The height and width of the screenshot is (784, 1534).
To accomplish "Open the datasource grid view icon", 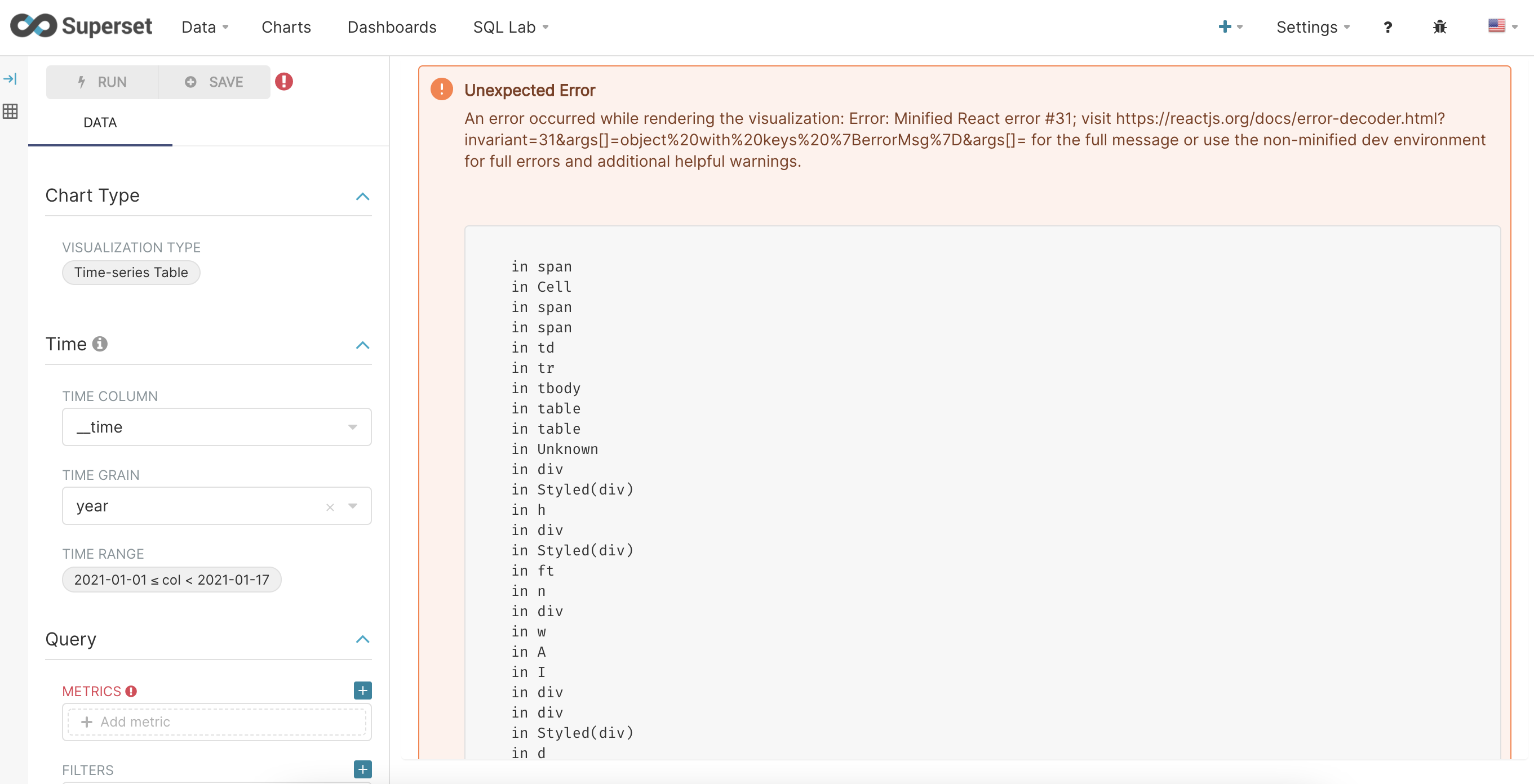I will pos(11,111).
